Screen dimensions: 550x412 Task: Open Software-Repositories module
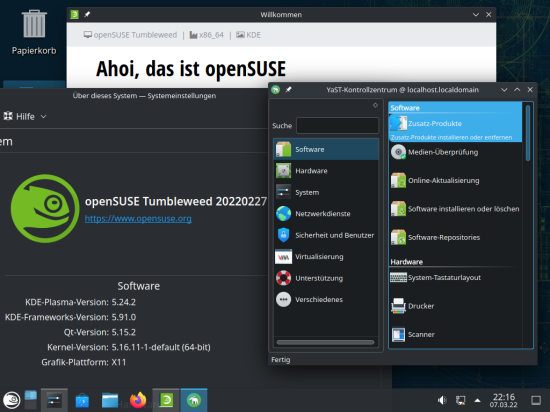pyautogui.click(x=435, y=237)
